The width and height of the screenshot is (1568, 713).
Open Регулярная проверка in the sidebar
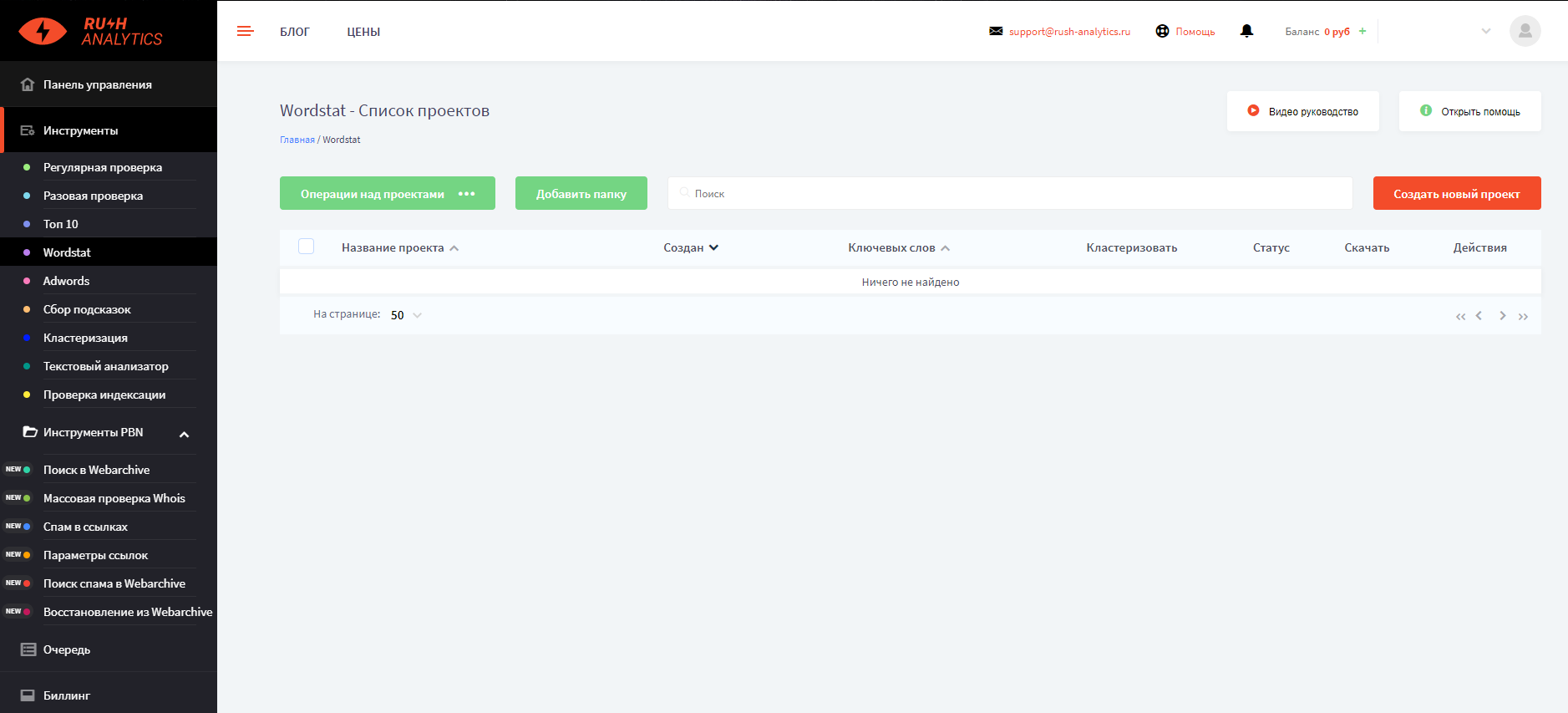pos(103,167)
